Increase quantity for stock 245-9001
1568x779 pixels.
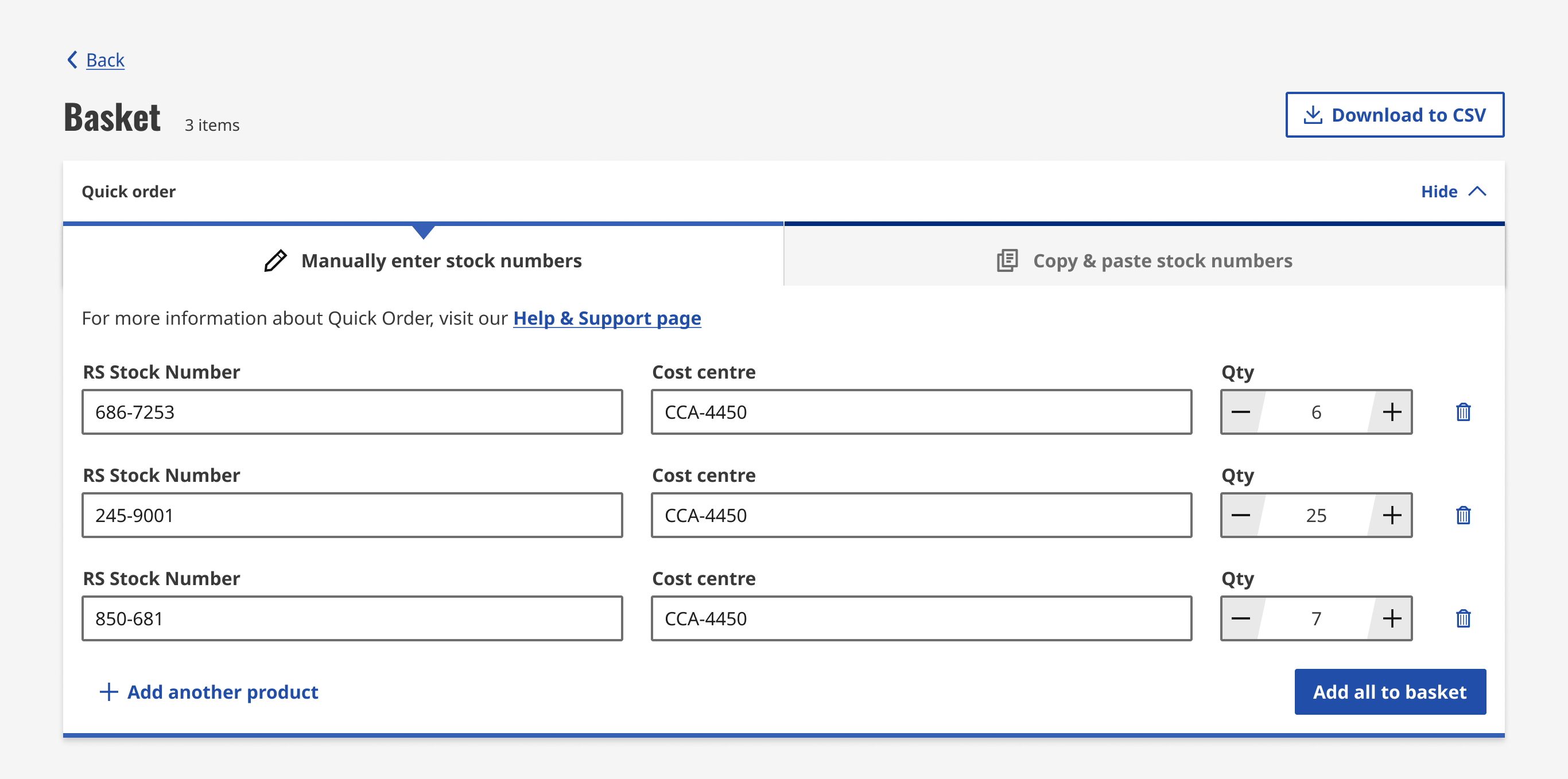(x=1391, y=516)
